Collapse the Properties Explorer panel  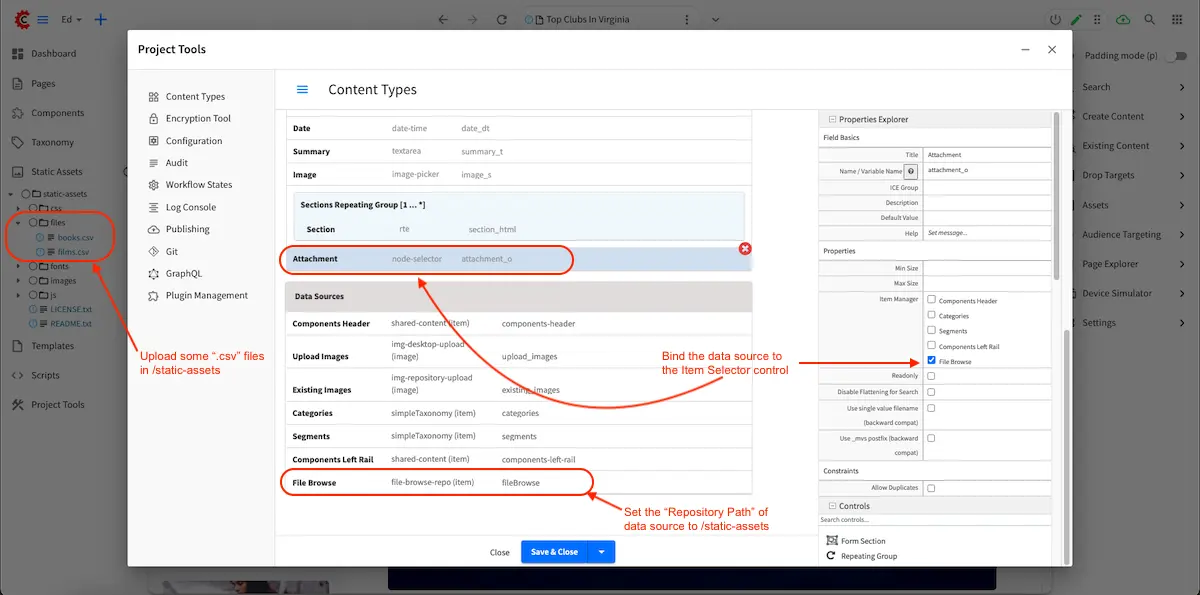pos(831,119)
